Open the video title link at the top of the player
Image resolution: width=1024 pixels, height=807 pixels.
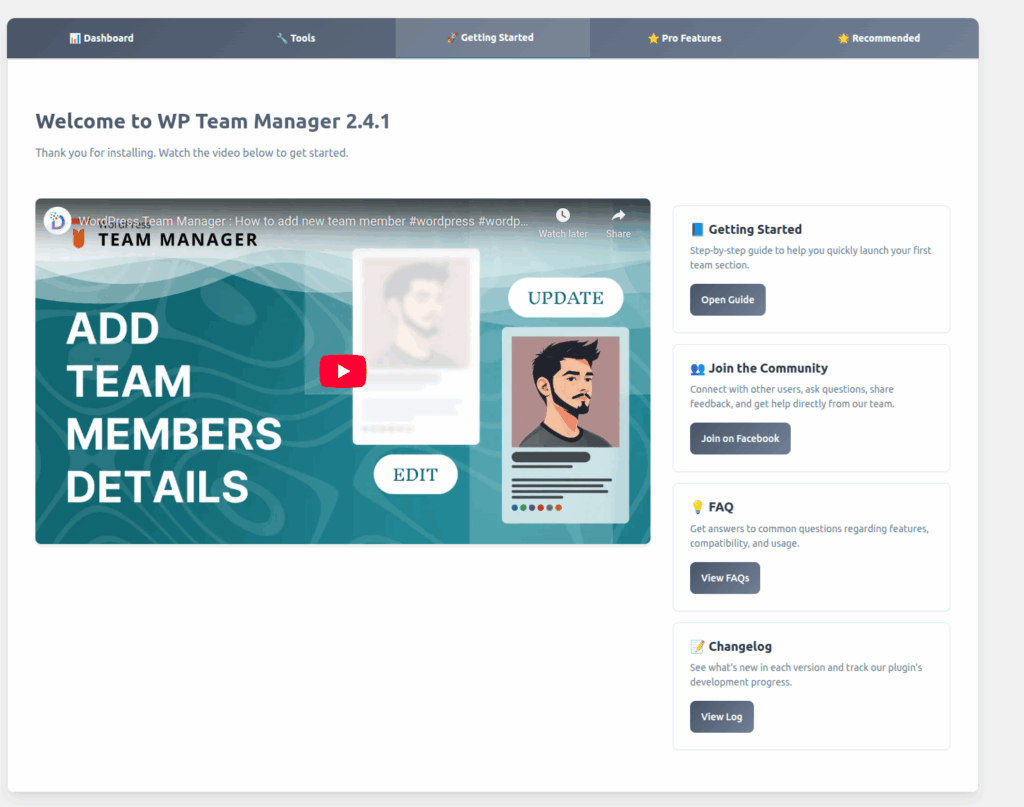click(305, 221)
